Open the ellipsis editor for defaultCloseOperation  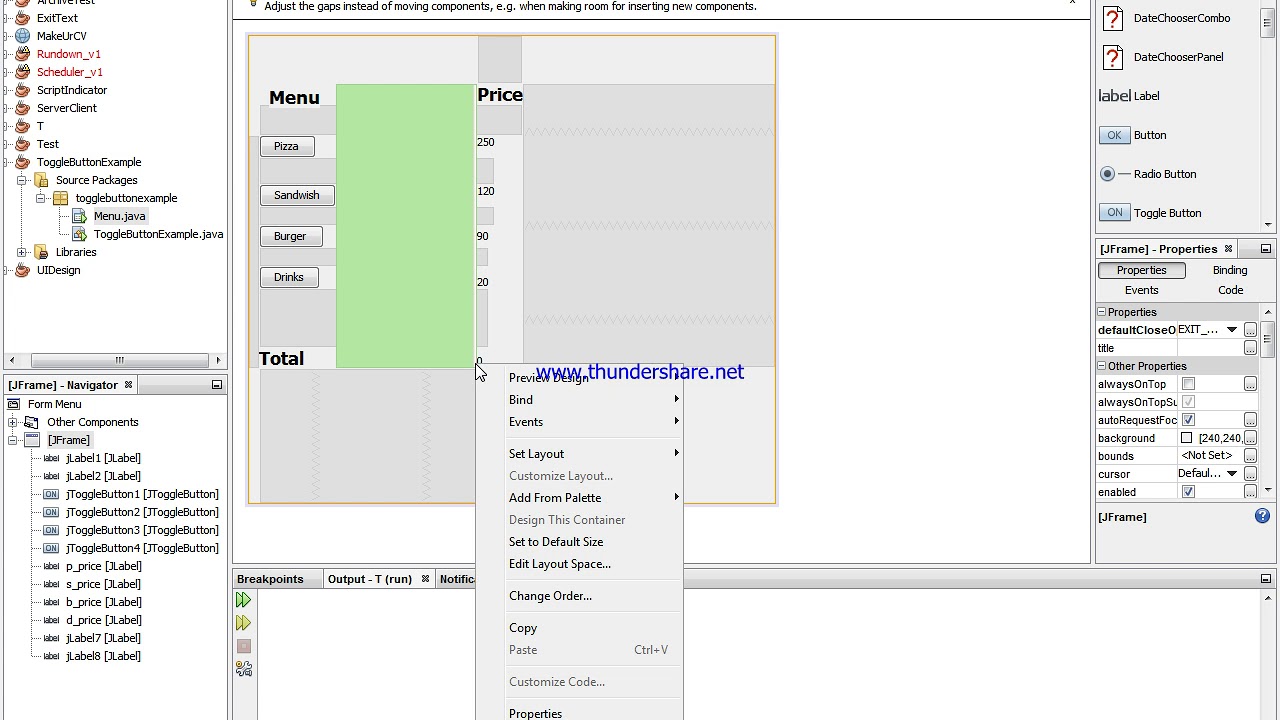click(1250, 330)
